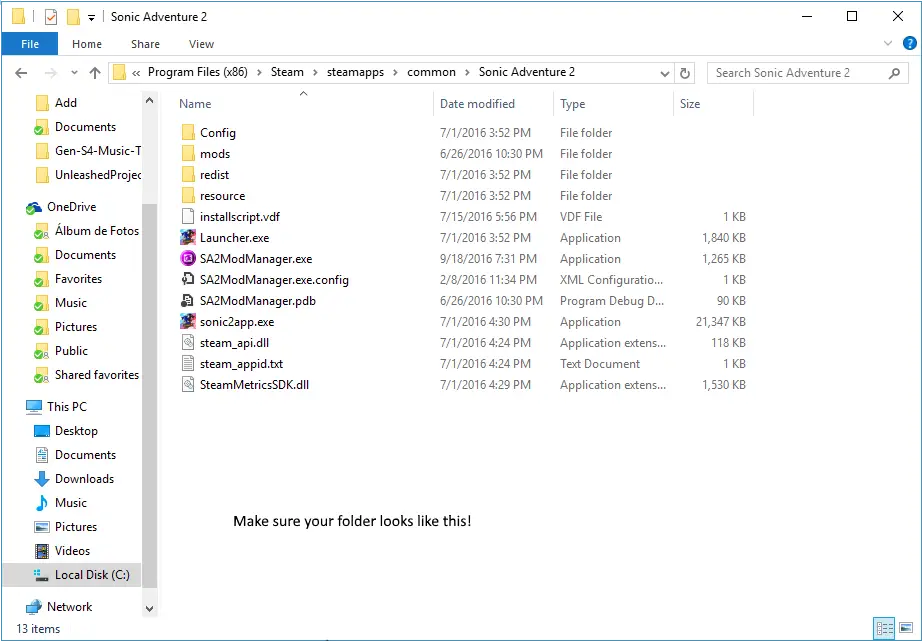Image resolution: width=922 pixels, height=641 pixels.
Task: Open the Add quick access folder
Action: pos(65,102)
